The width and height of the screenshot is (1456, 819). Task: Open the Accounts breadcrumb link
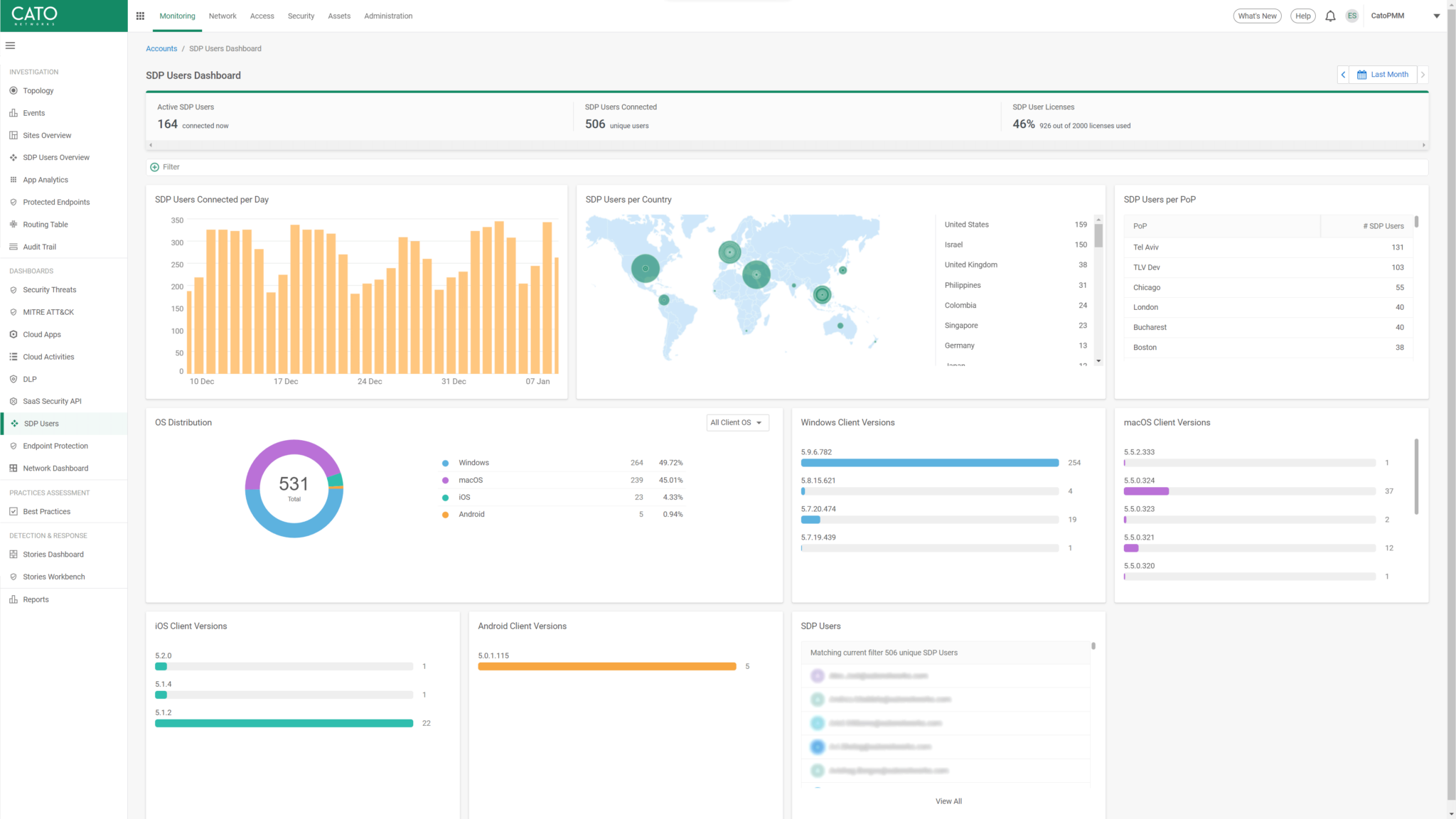click(x=161, y=48)
